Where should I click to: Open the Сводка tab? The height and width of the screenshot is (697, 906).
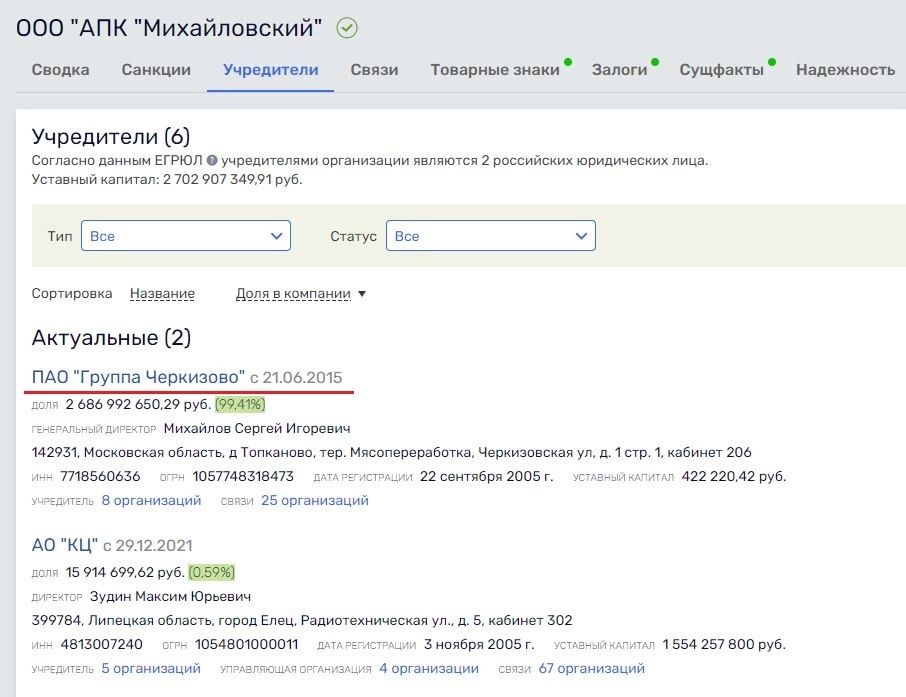tap(60, 70)
